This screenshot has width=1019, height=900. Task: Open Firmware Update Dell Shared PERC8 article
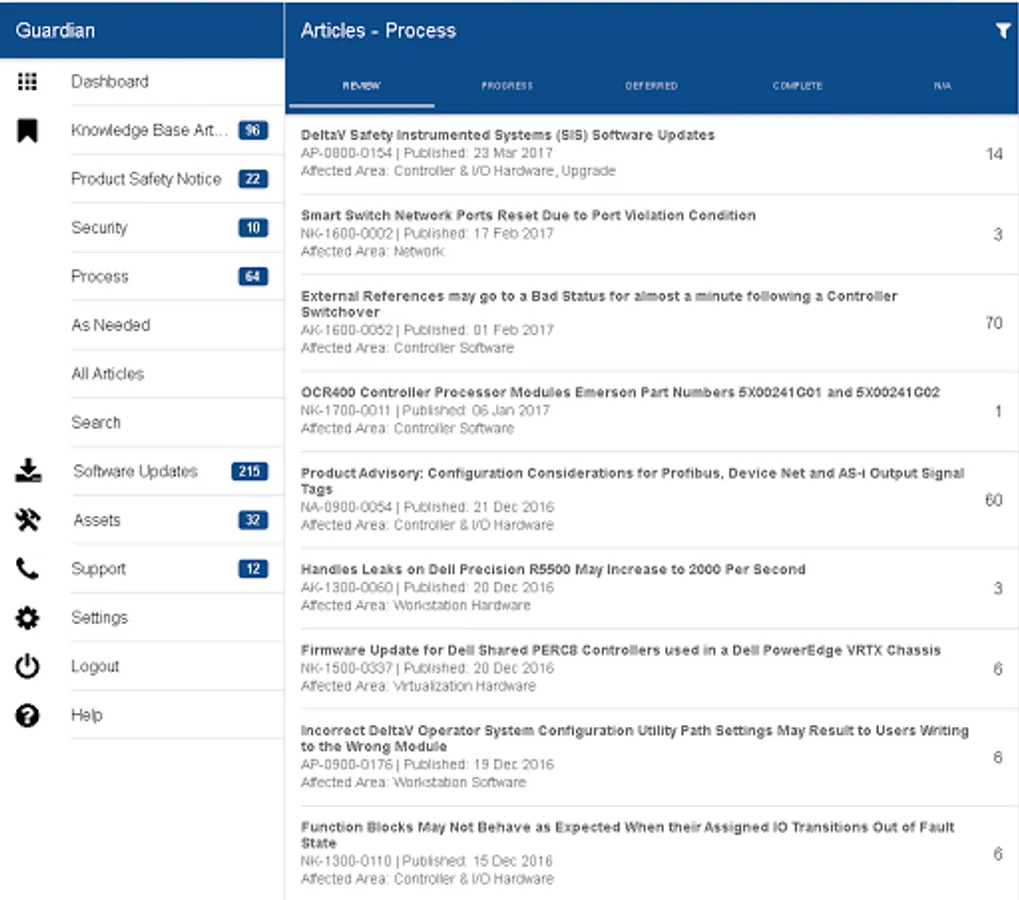click(x=651, y=668)
